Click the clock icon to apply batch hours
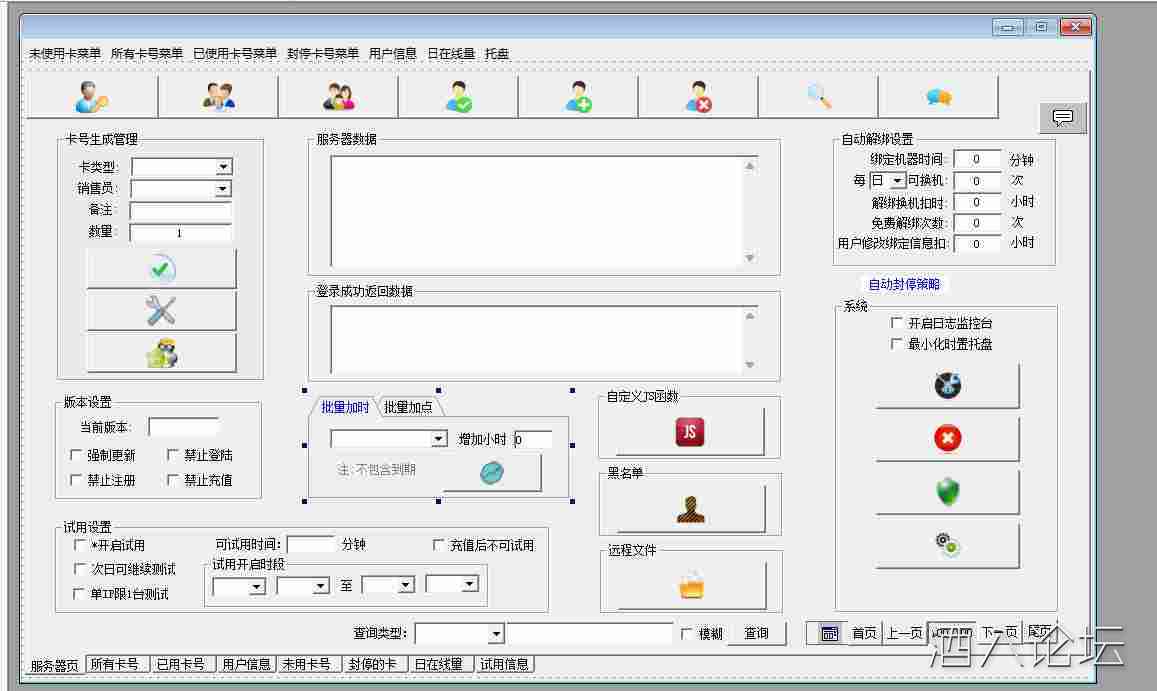Viewport: 1157px width, 691px height. tap(492, 474)
